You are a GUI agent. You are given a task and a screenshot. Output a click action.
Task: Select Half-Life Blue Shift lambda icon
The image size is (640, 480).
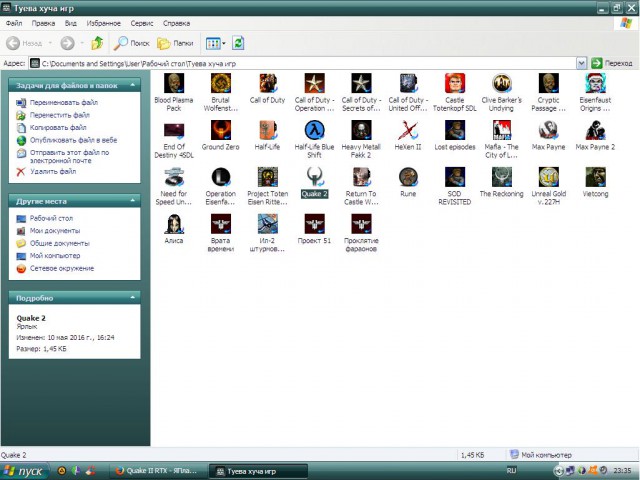(x=314, y=130)
